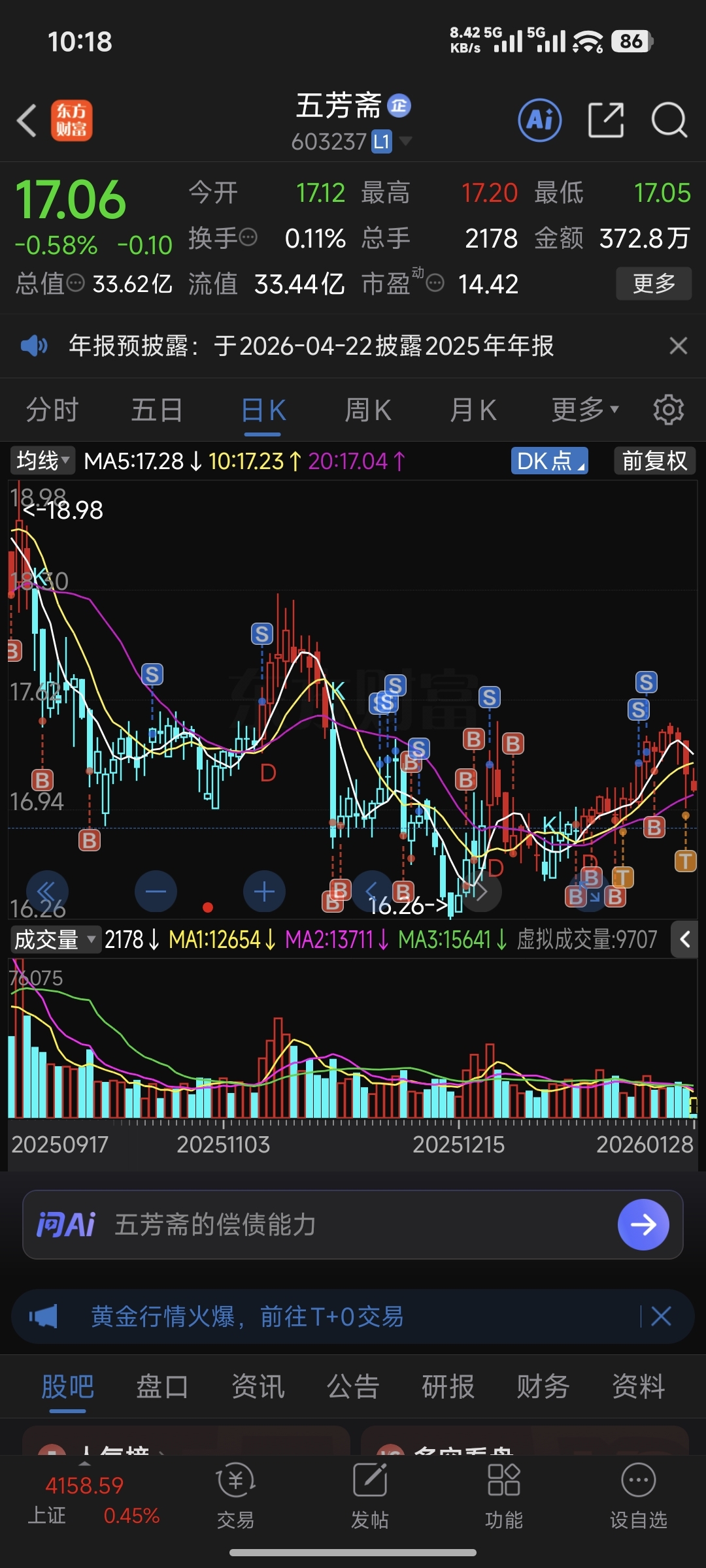Zoom out chart with minus button
This screenshot has height=1568, width=706.
(156, 891)
